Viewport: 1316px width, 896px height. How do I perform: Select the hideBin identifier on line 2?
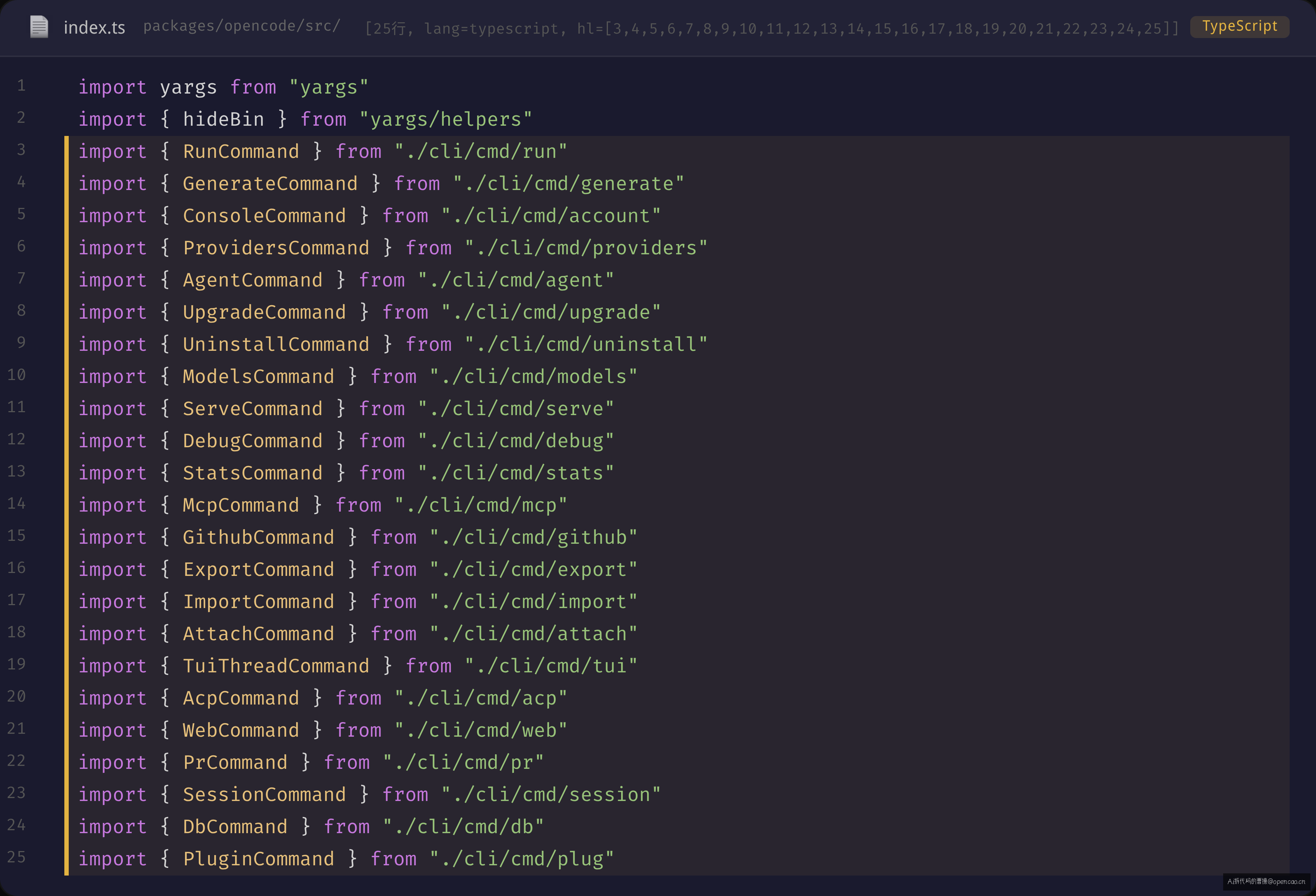[x=223, y=119]
